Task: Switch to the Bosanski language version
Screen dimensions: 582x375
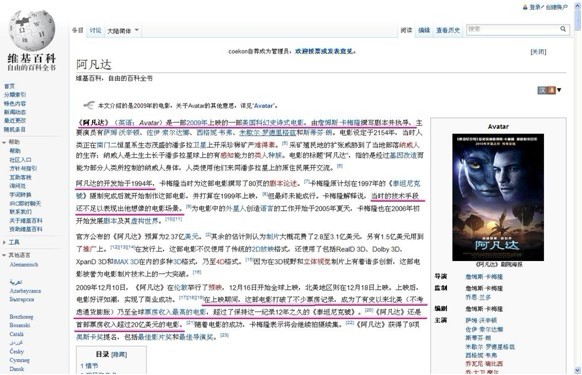Action: click(x=20, y=325)
